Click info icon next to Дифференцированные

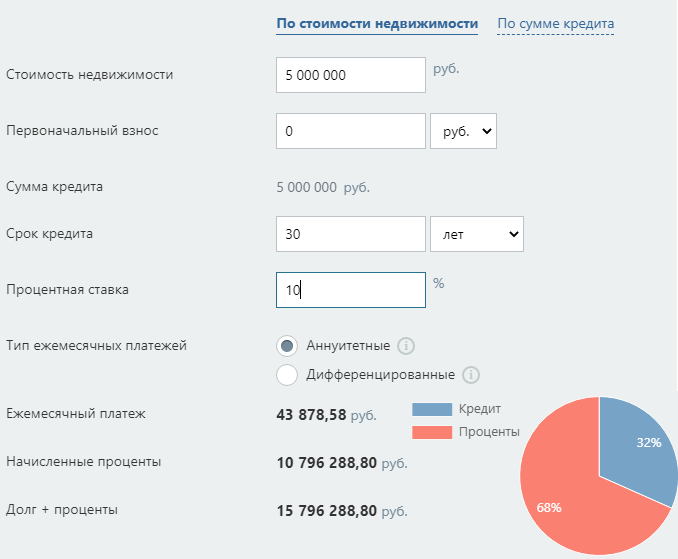pos(471,375)
